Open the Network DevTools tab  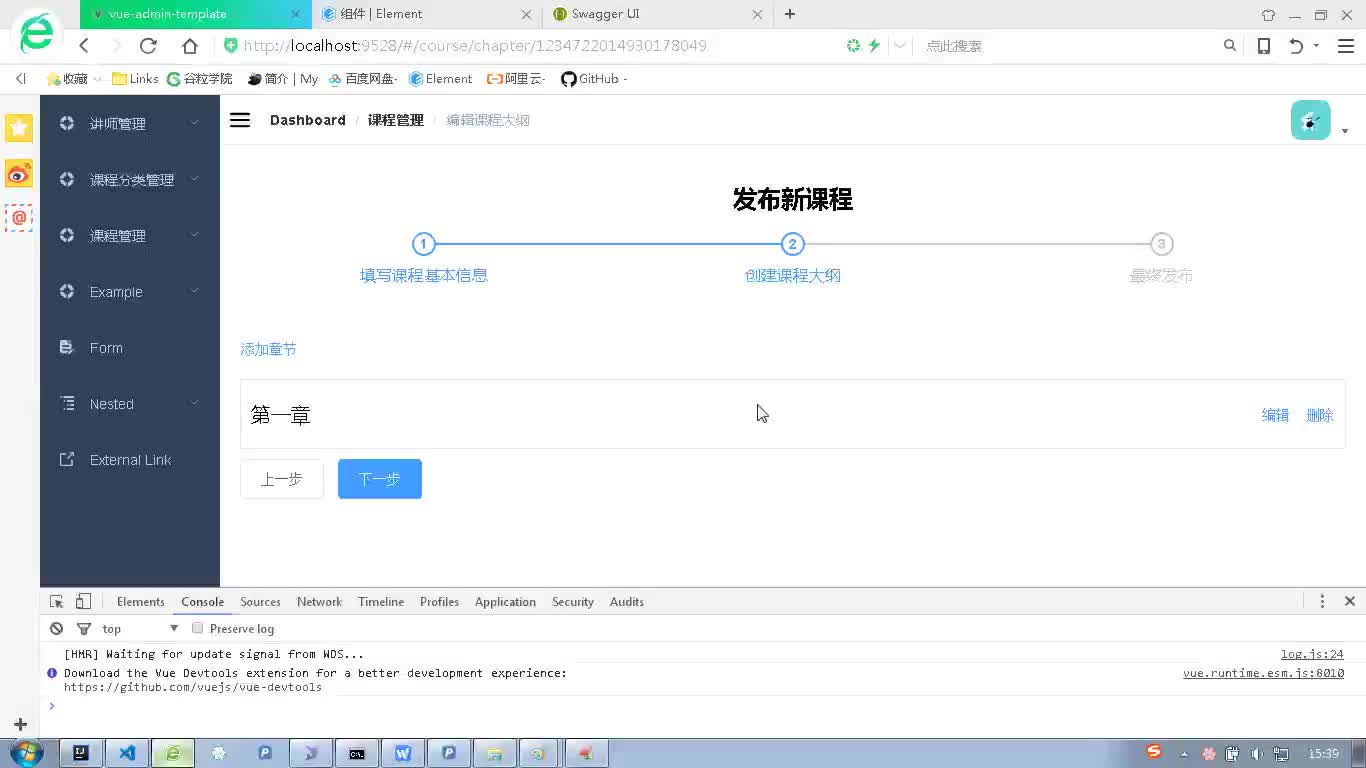click(x=319, y=601)
